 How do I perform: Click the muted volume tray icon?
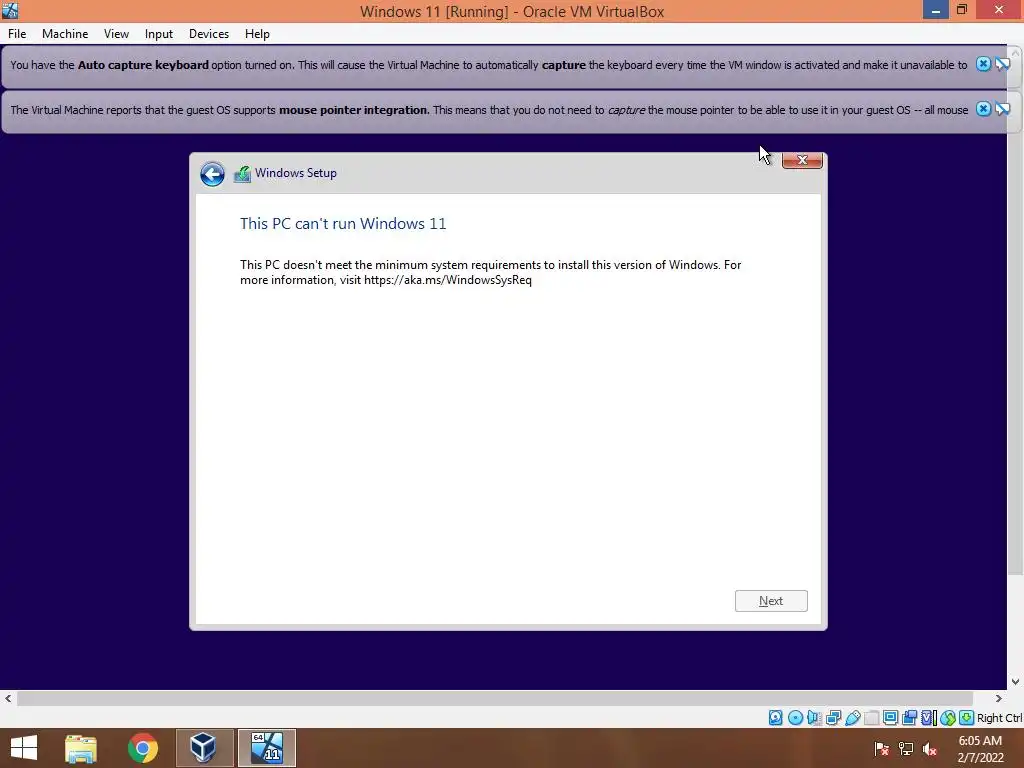coord(930,748)
